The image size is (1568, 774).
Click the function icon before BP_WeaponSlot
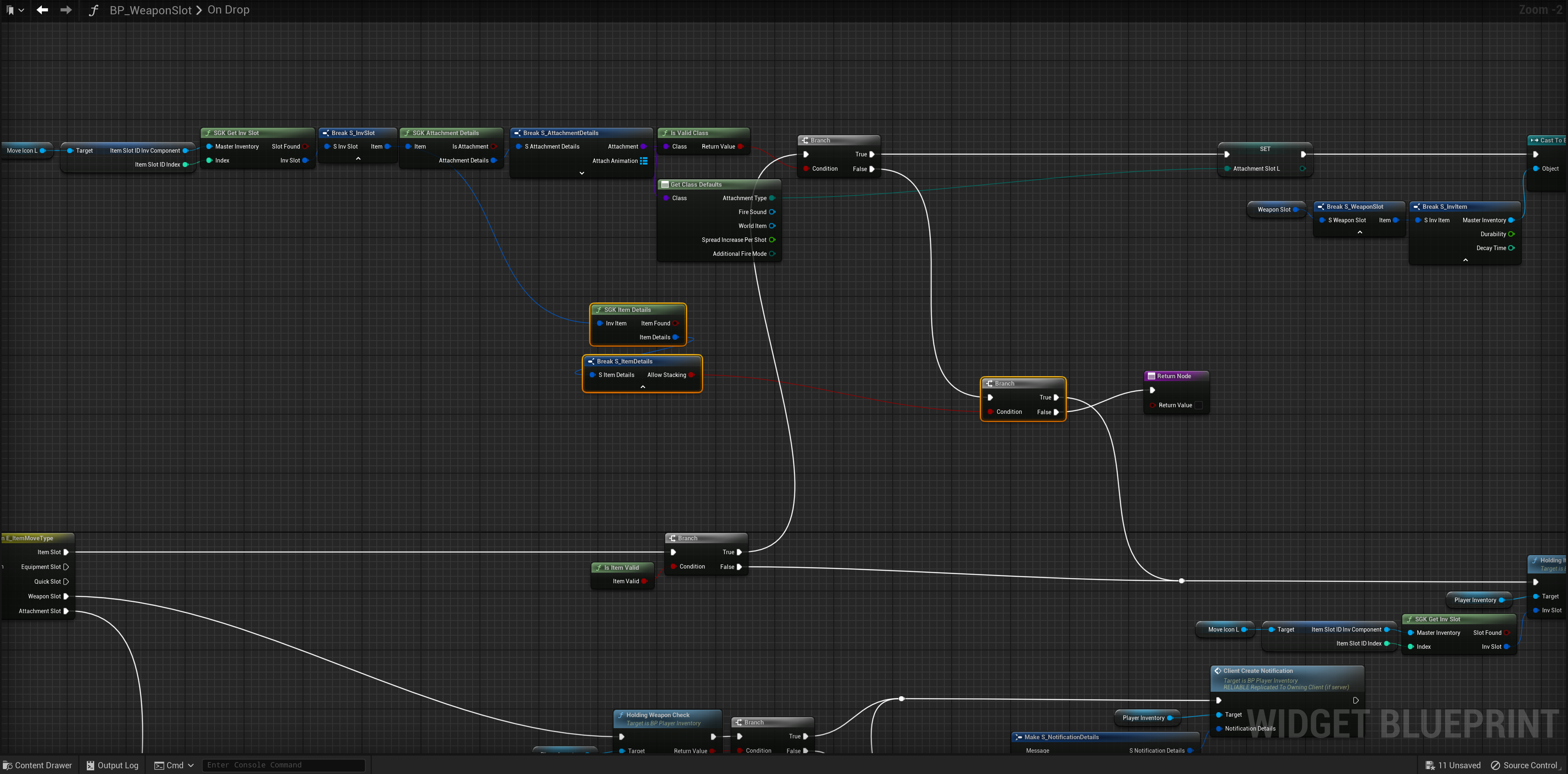click(x=93, y=10)
